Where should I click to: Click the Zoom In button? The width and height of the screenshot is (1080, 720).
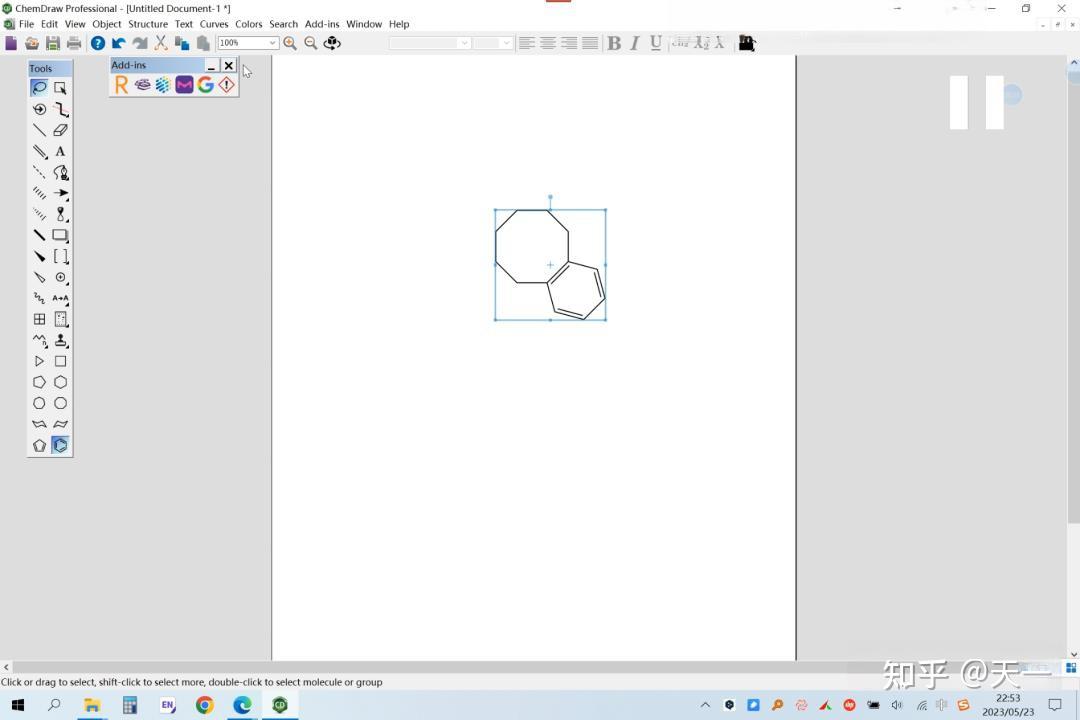pos(290,43)
